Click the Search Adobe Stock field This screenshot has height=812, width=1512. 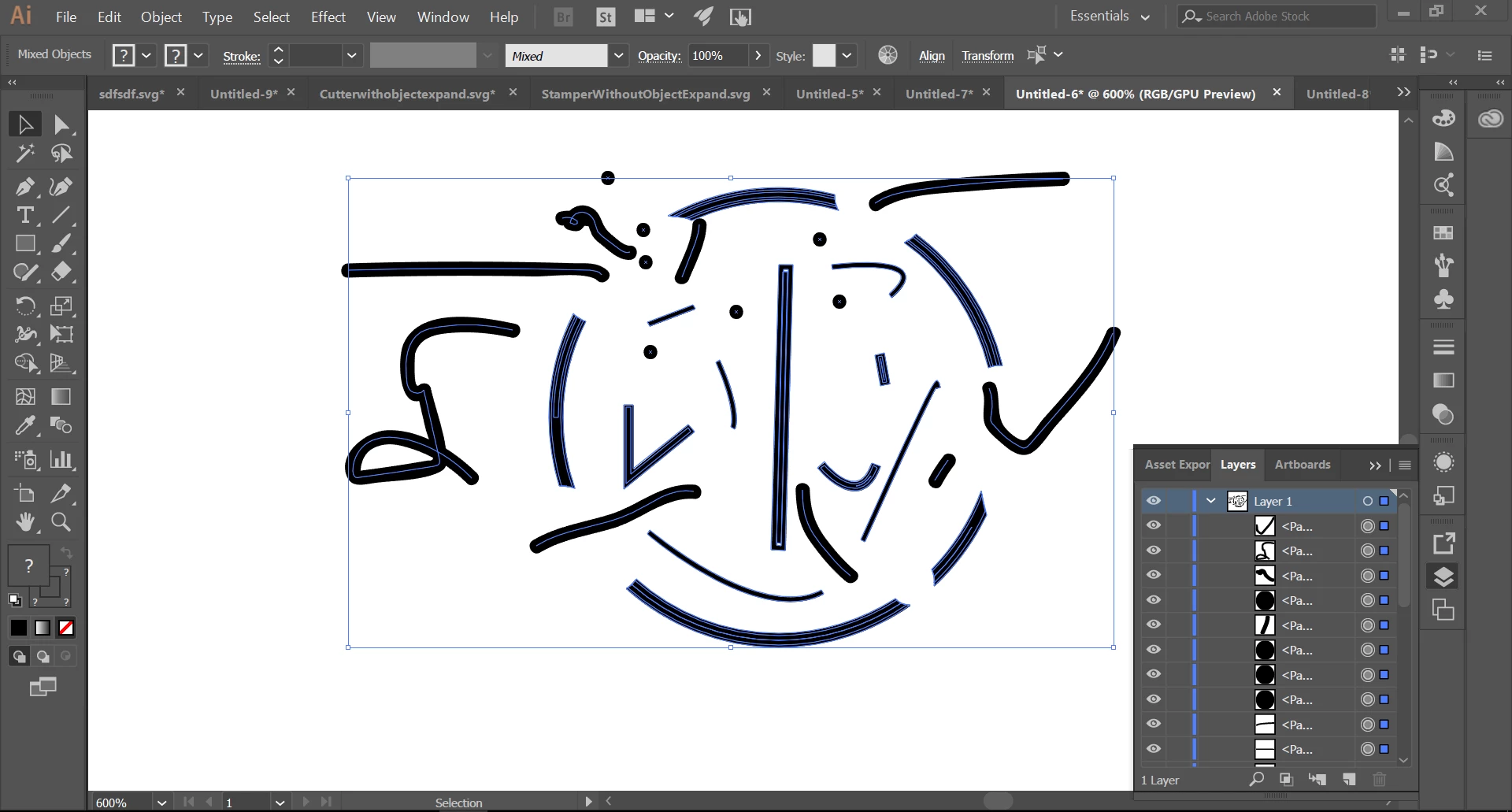[x=1277, y=17]
